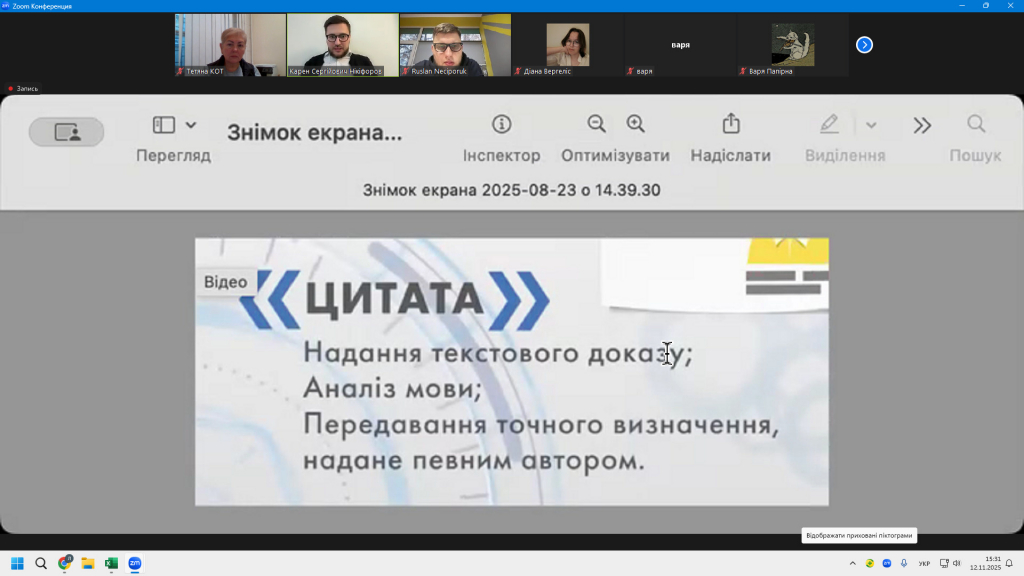Toggle the contact-card view button at left

(x=66, y=132)
